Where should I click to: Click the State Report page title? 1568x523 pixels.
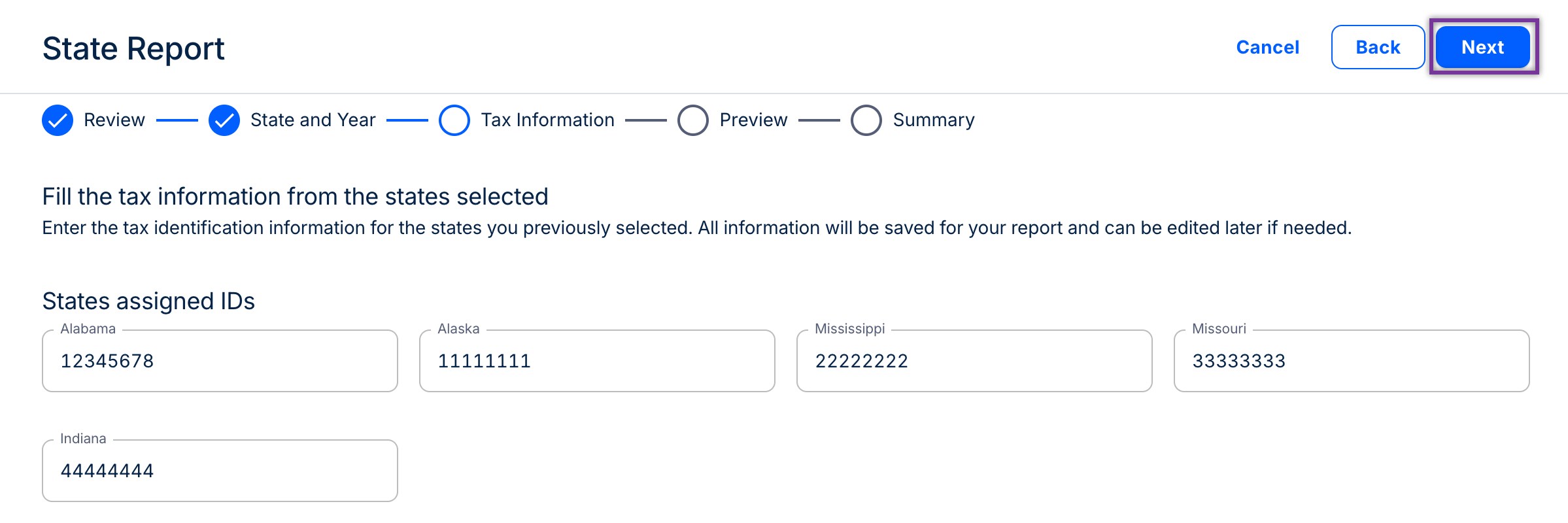pyautogui.click(x=133, y=49)
